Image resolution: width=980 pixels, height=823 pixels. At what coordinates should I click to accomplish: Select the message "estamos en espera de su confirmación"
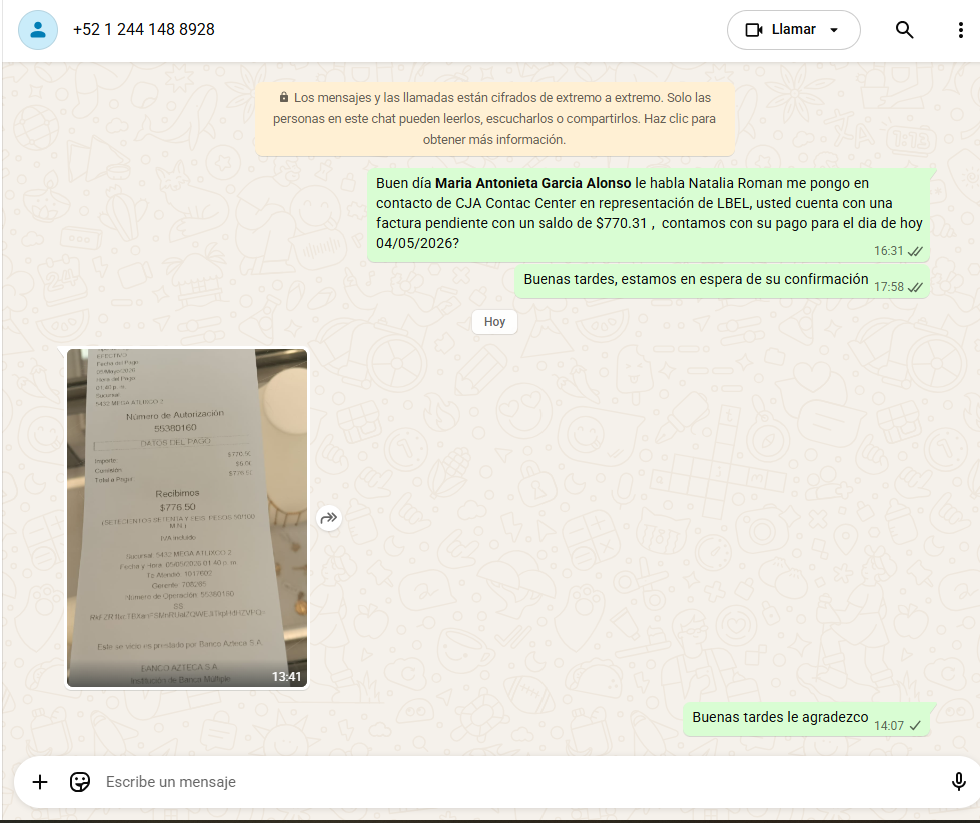tap(721, 281)
